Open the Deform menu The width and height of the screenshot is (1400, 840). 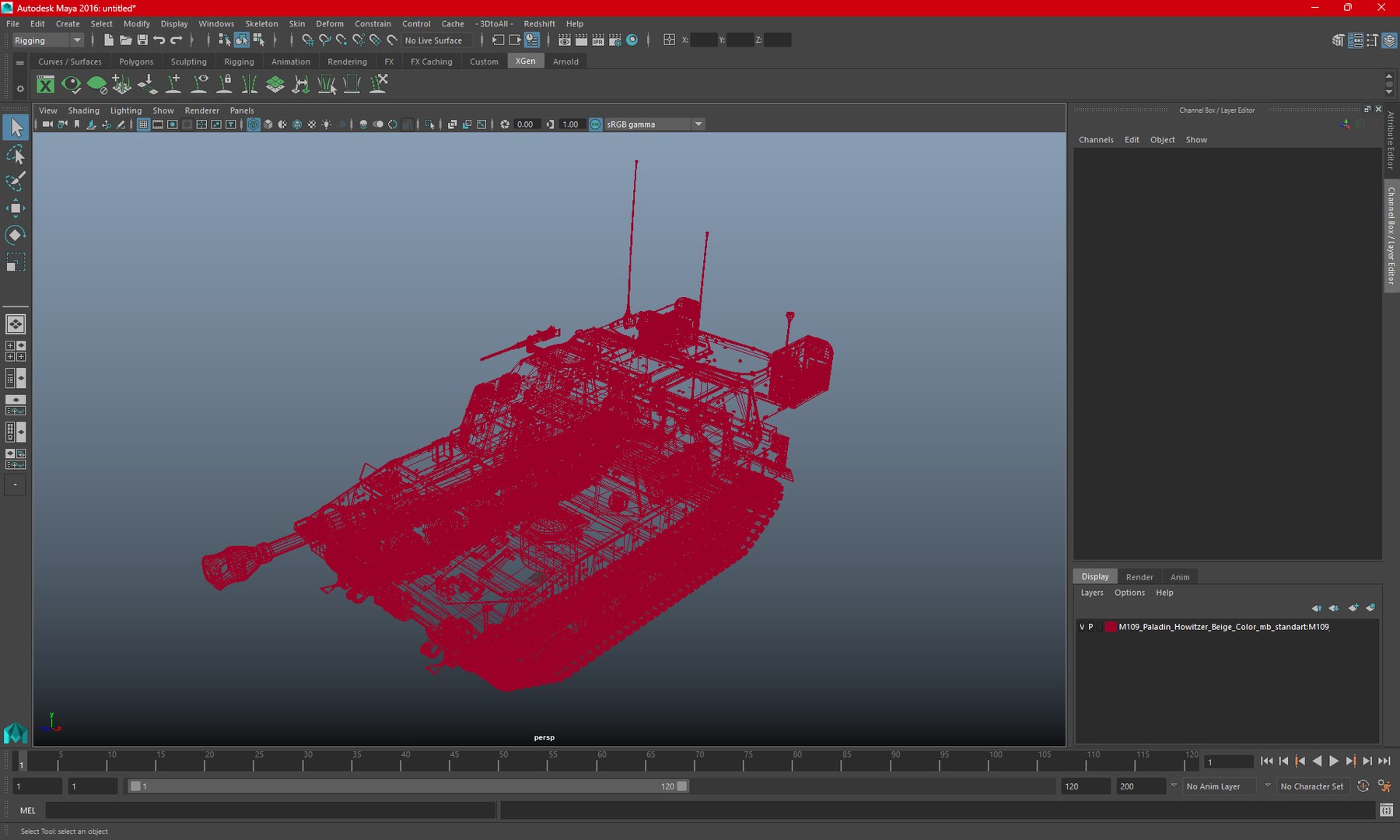[330, 23]
